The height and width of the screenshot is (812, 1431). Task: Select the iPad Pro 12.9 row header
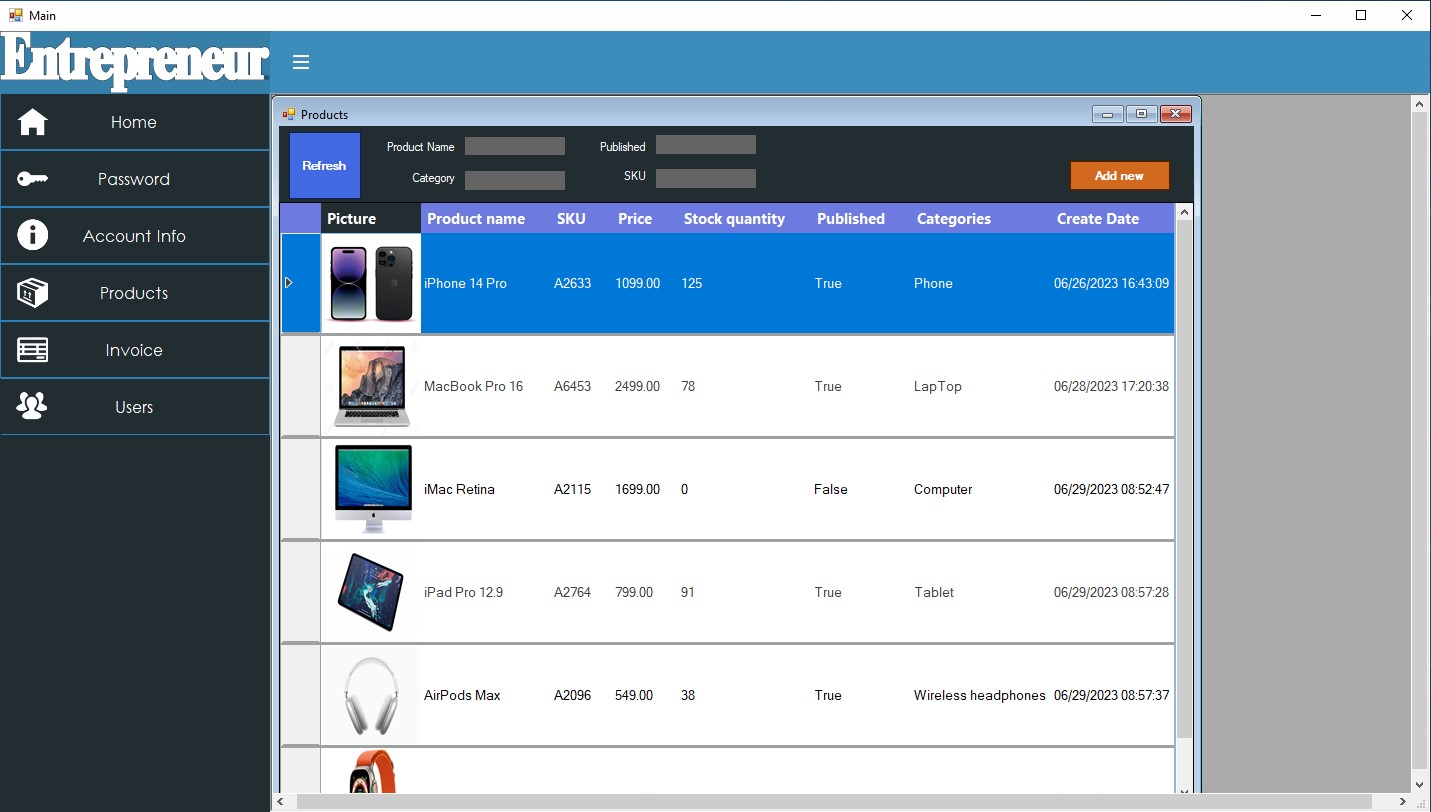[300, 592]
